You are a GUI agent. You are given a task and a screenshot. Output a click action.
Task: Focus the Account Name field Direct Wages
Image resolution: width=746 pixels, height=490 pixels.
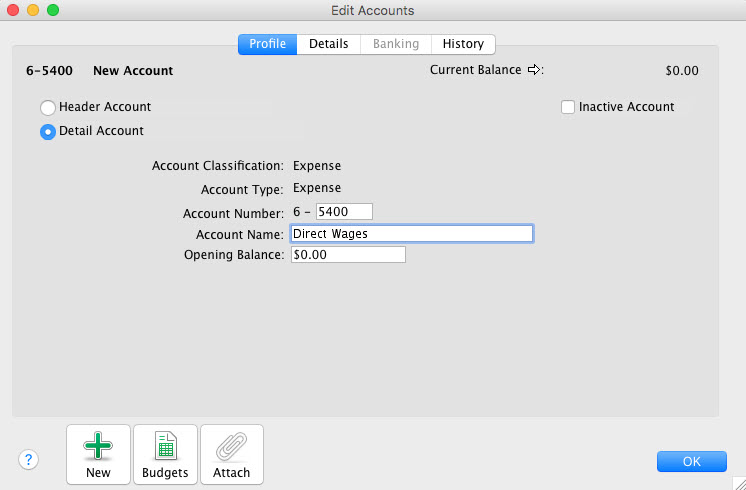click(411, 234)
